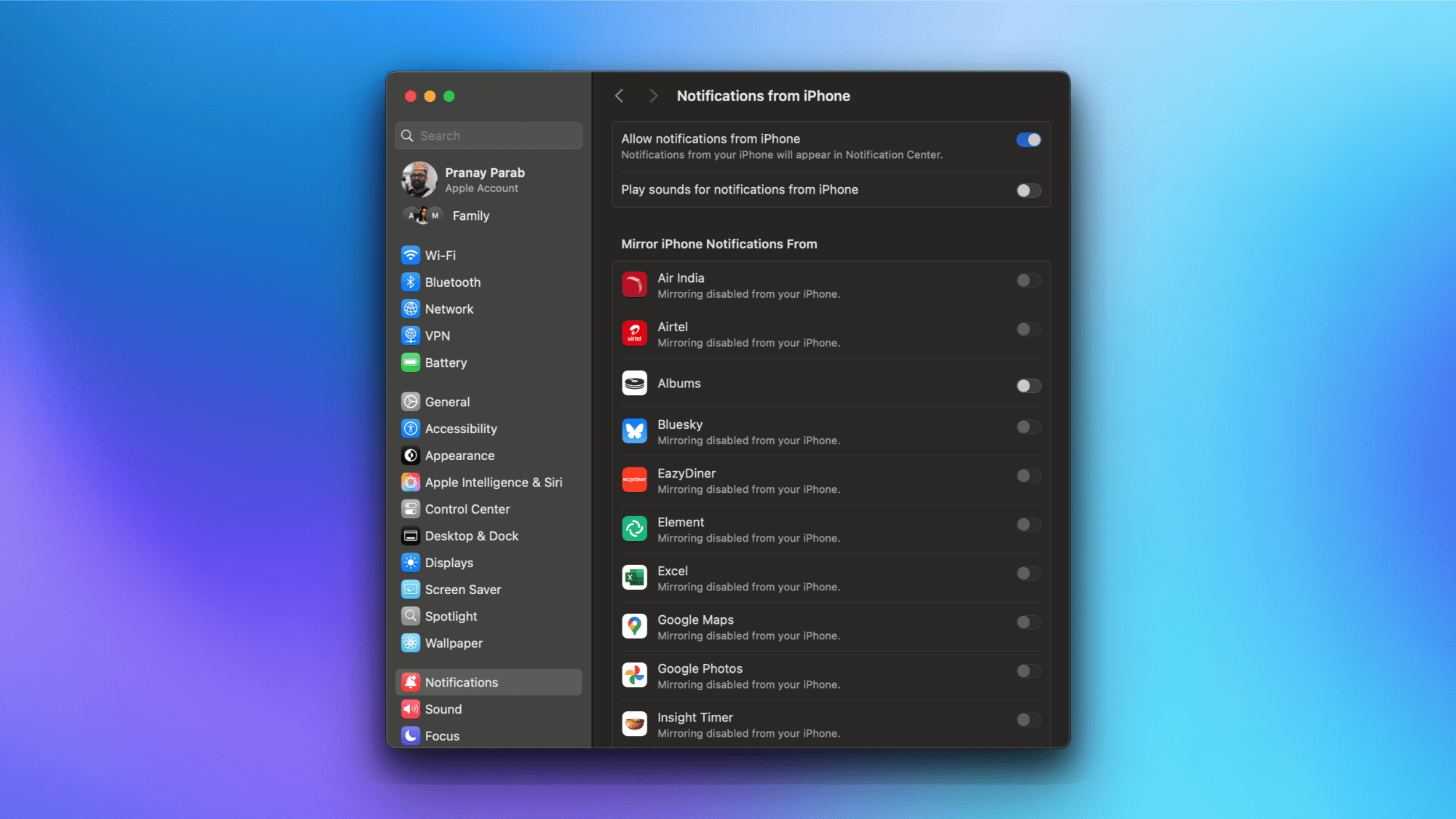Click the Focus moon icon
1456x819 pixels.
point(411,736)
